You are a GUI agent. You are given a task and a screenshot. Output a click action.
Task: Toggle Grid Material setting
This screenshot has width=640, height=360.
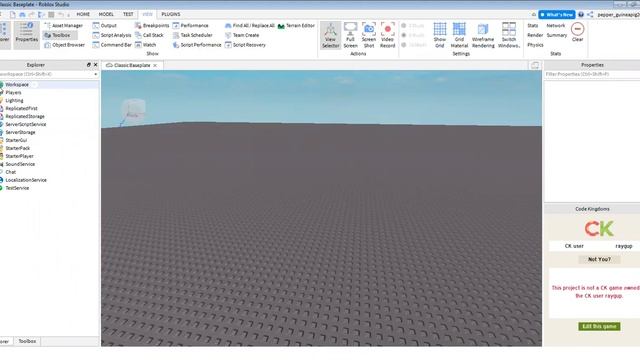(459, 36)
